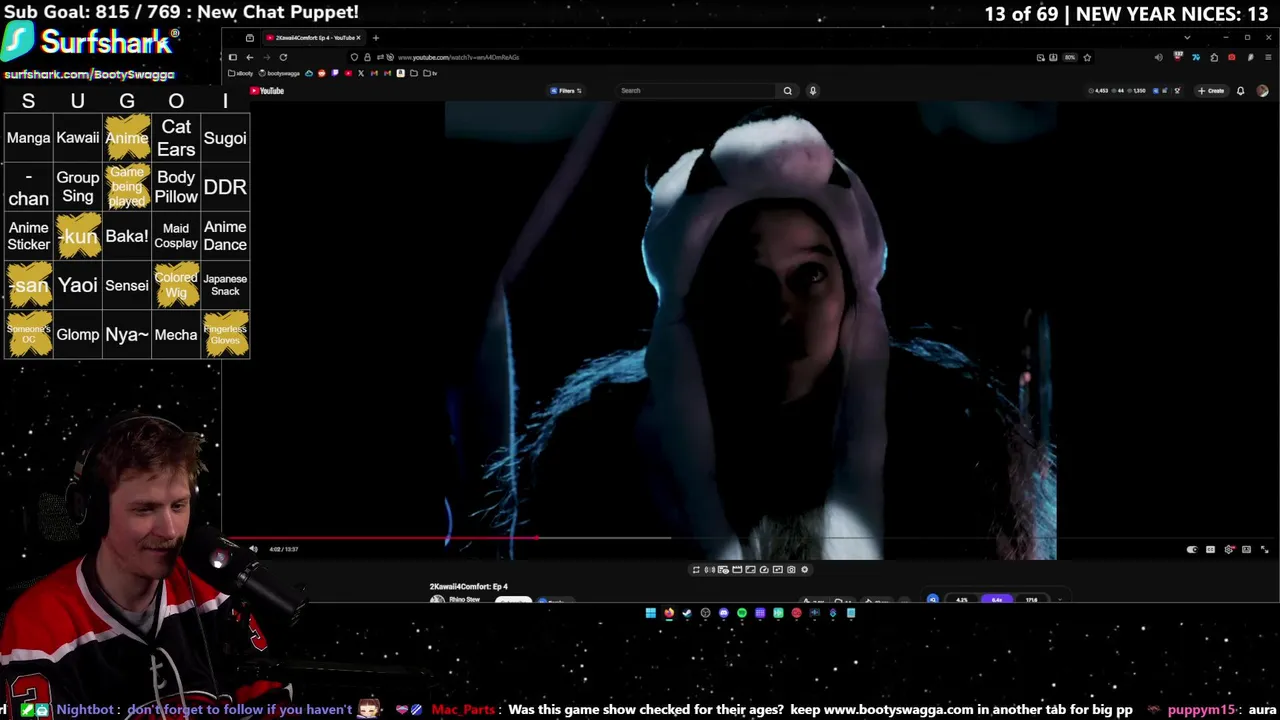Click the Filters button beside the search box
The image size is (1280, 720).
(x=566, y=91)
